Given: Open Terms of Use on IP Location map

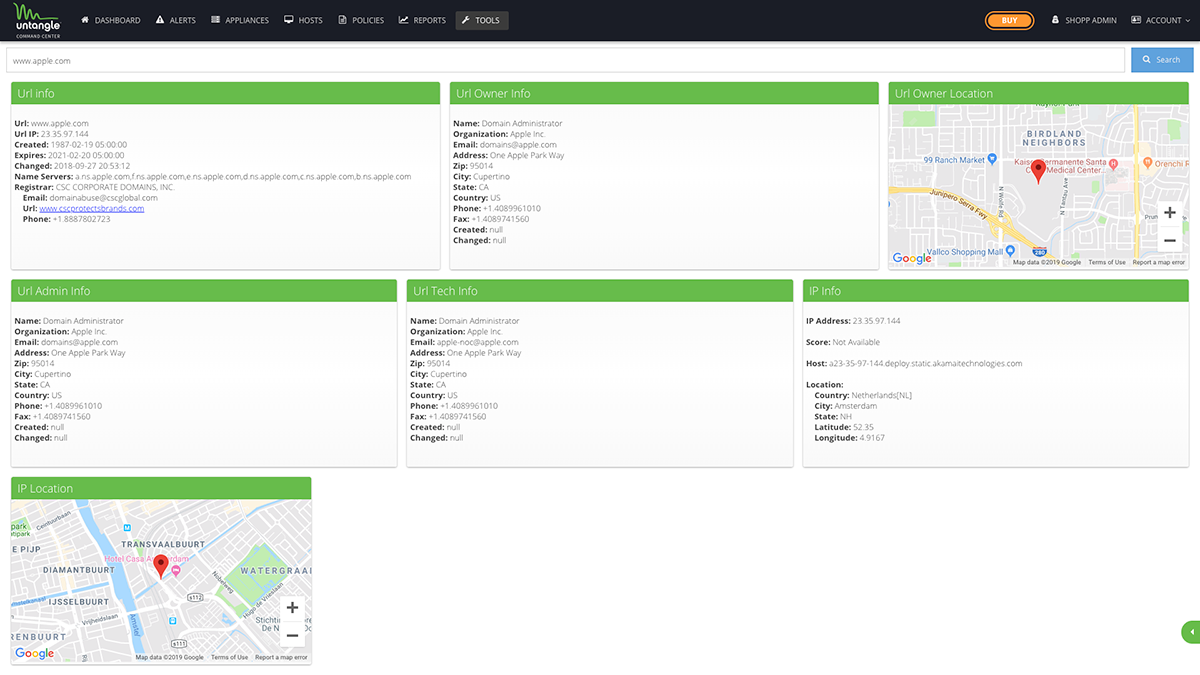Looking at the screenshot, I should (x=229, y=657).
